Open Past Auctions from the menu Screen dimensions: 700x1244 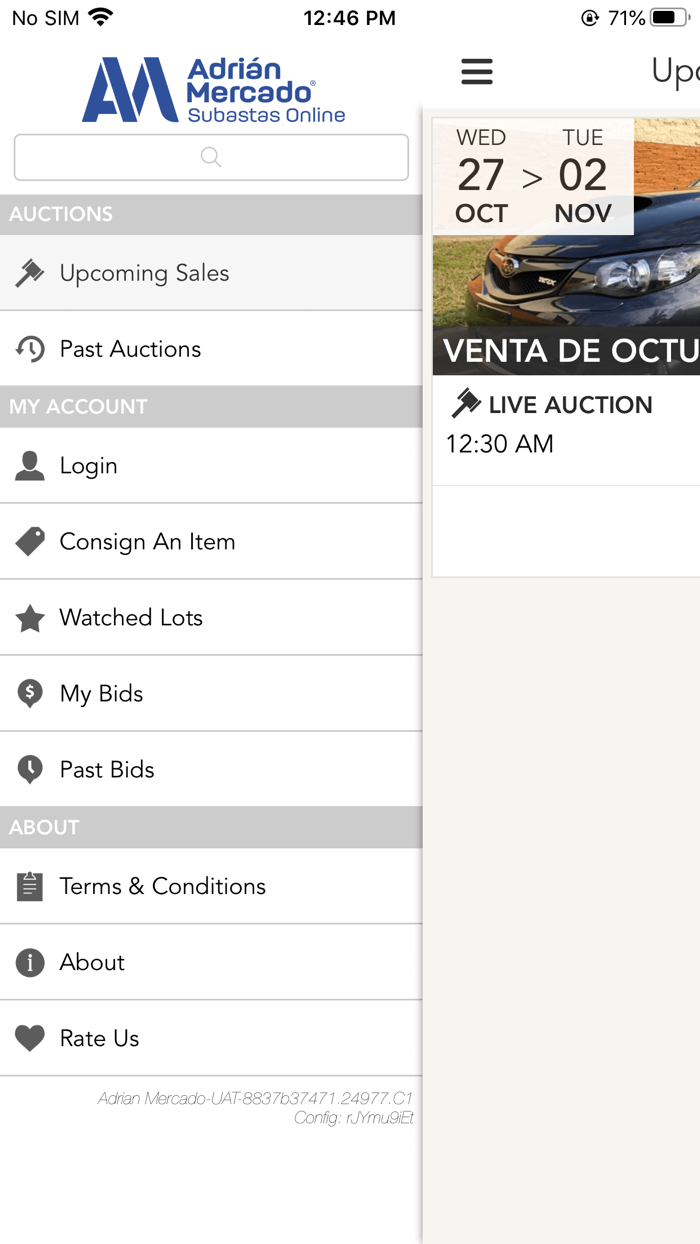click(x=130, y=349)
